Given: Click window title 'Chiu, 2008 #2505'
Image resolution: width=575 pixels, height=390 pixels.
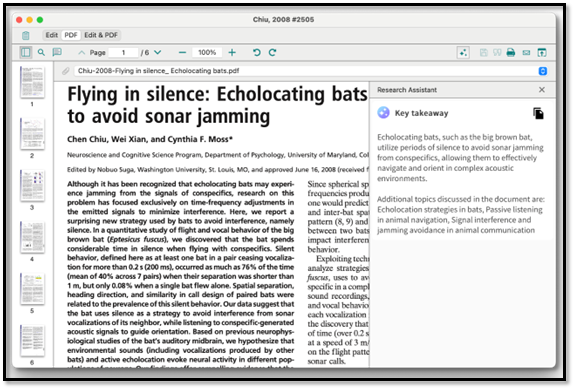Looking at the screenshot, I should point(283,20).
